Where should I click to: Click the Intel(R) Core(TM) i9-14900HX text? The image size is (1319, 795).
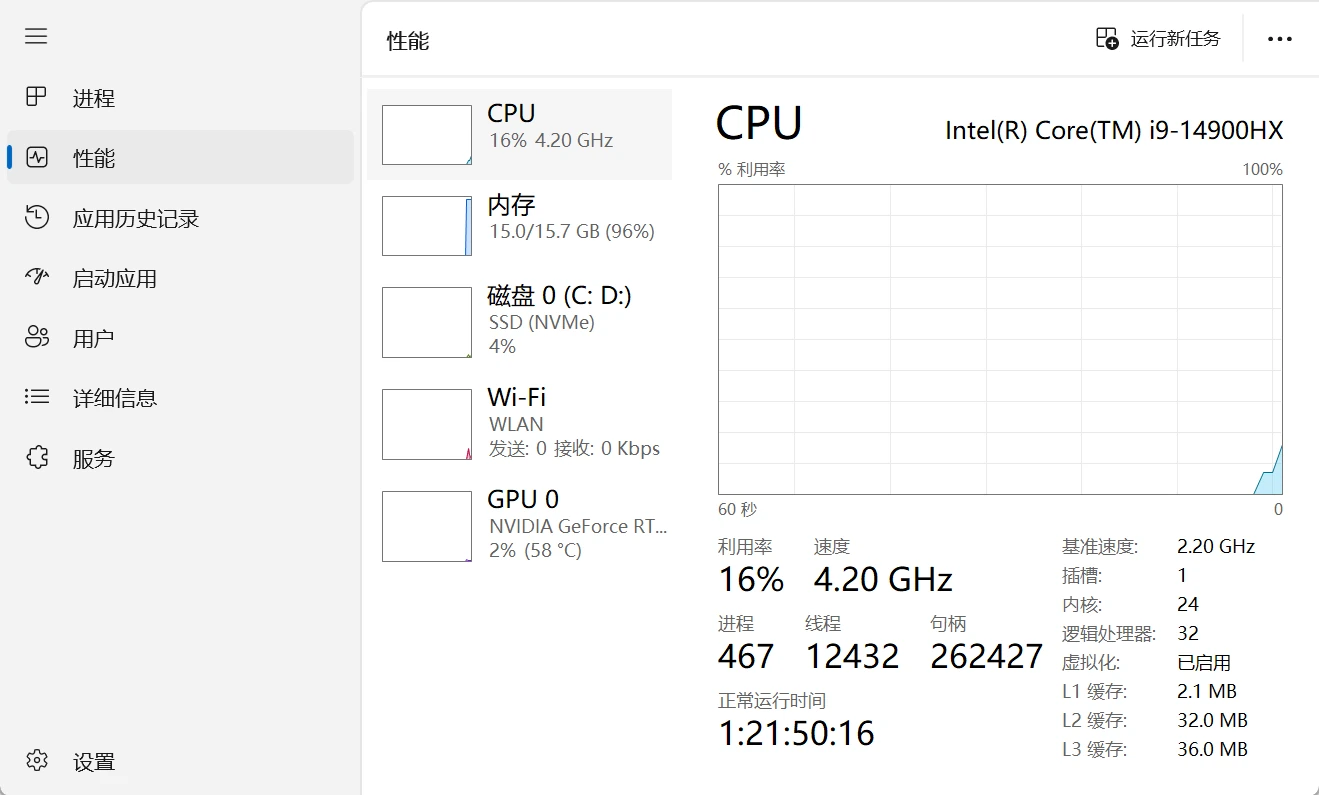tap(1114, 130)
